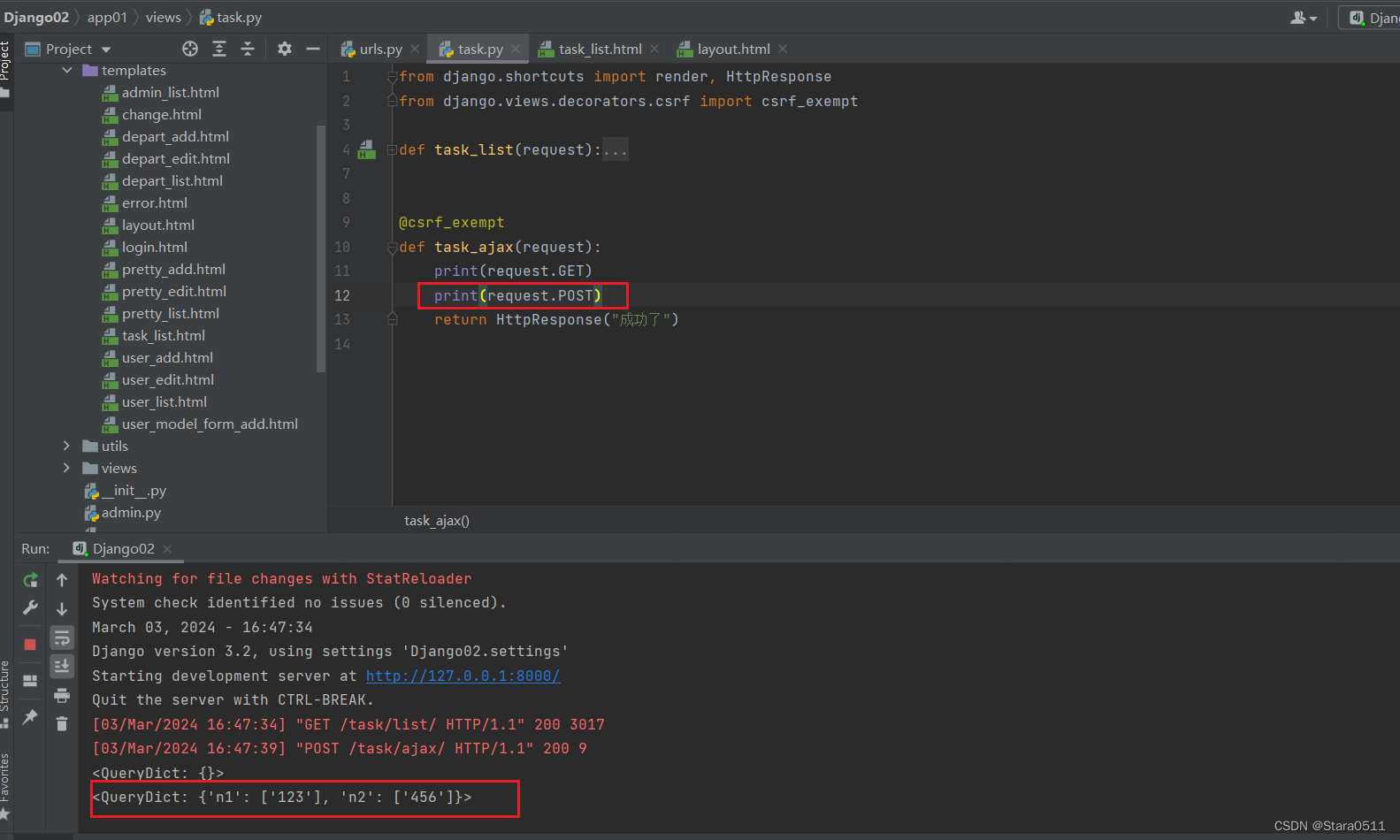Clear console output with trash icon

(x=62, y=724)
